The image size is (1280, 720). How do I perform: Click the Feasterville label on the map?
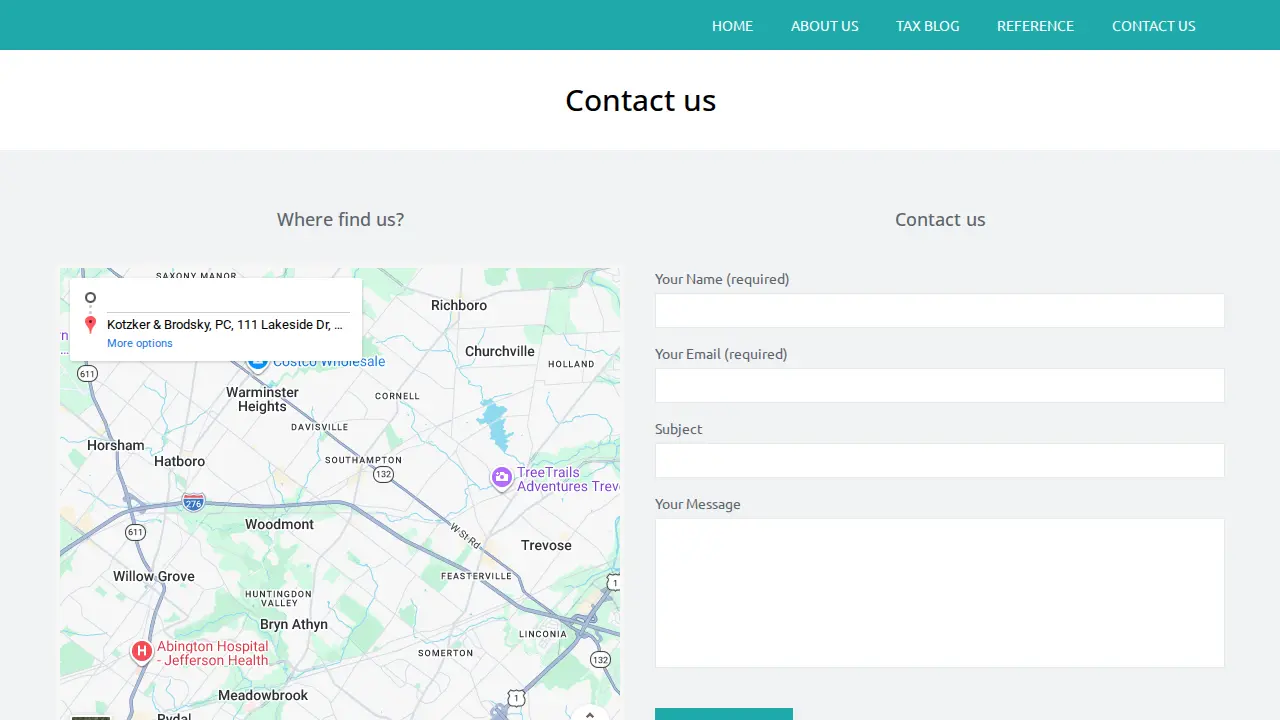[x=477, y=576]
